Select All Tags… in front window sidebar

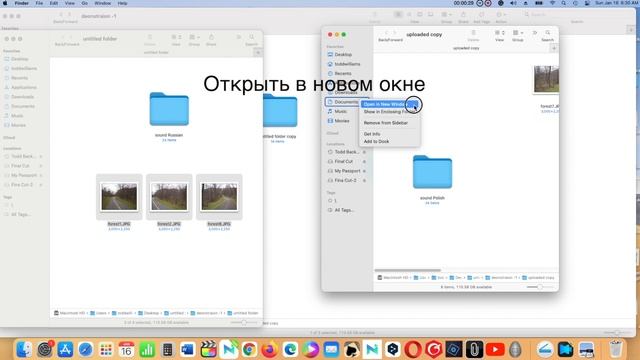(344, 210)
